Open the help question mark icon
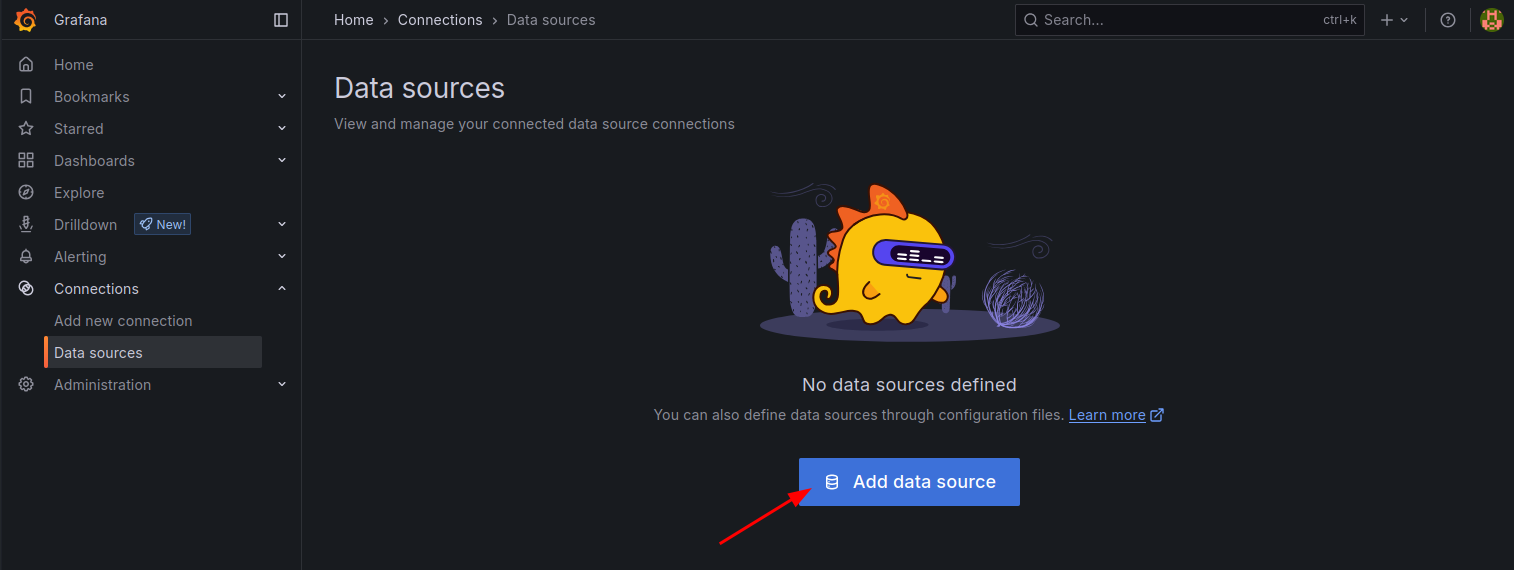Viewport: 1514px width, 570px height. (x=1447, y=20)
